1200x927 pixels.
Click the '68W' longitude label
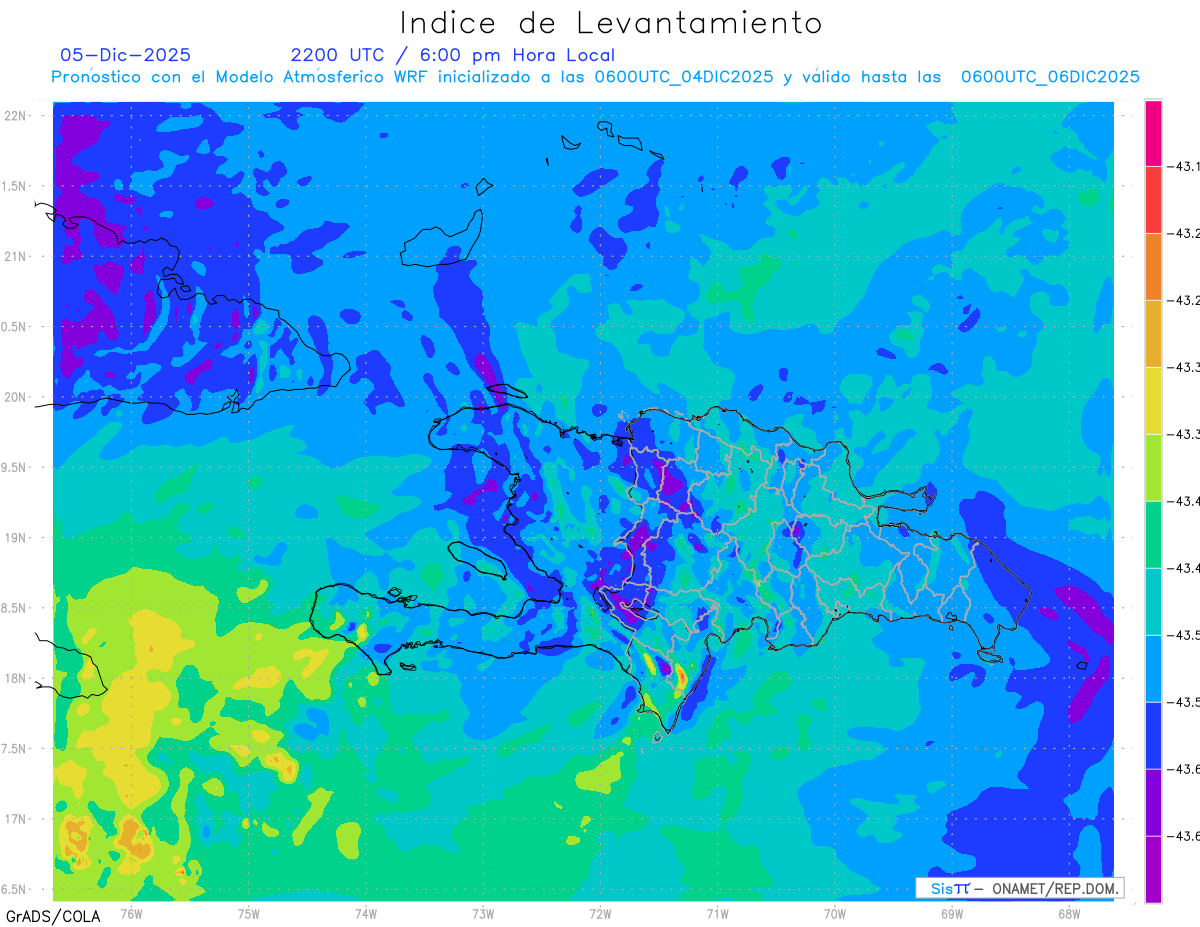coord(1068,913)
